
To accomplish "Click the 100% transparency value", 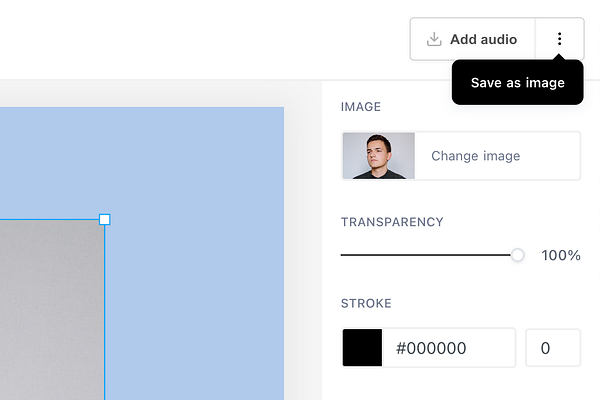I will (561, 255).
